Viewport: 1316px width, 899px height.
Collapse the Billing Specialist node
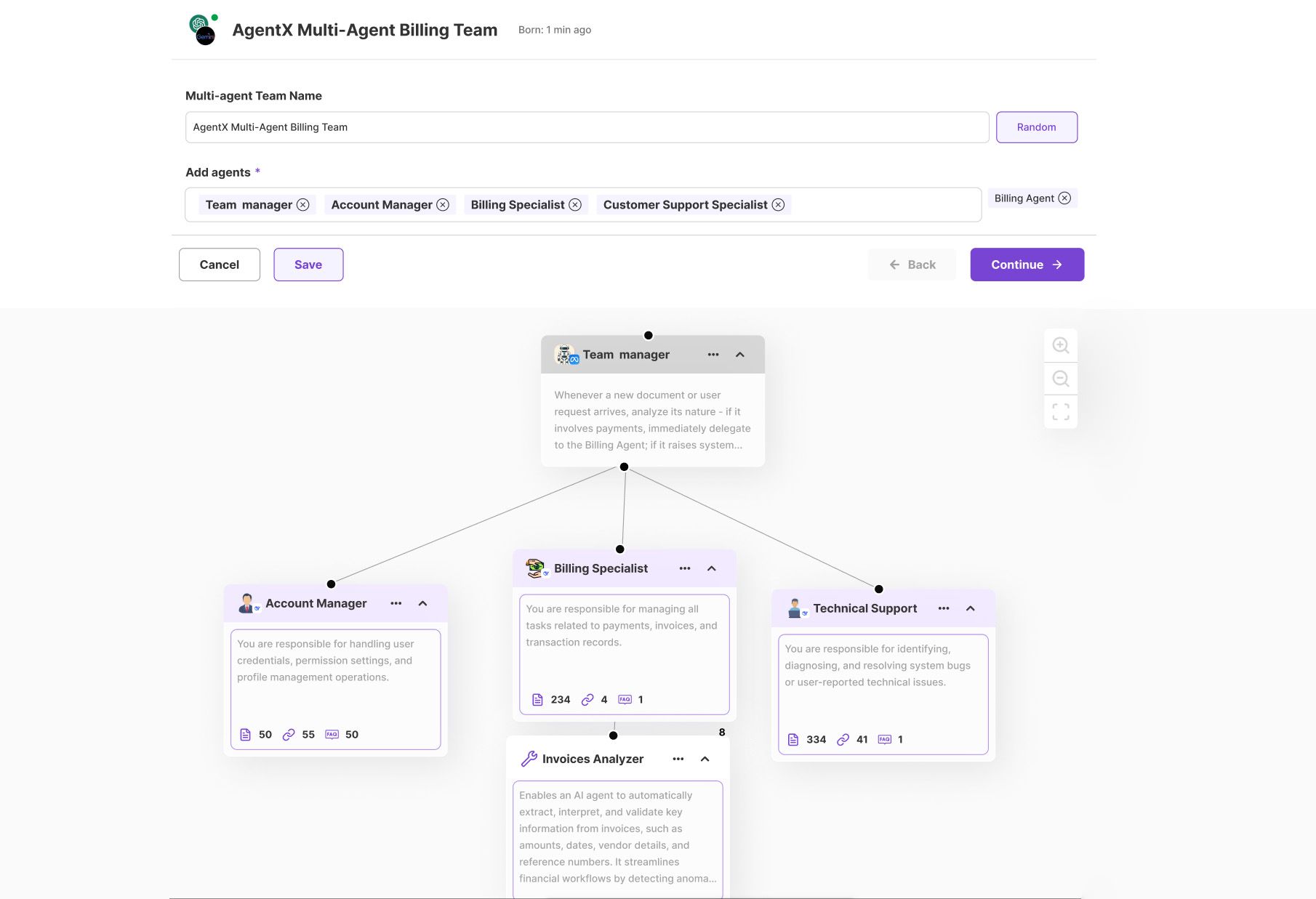pos(712,568)
